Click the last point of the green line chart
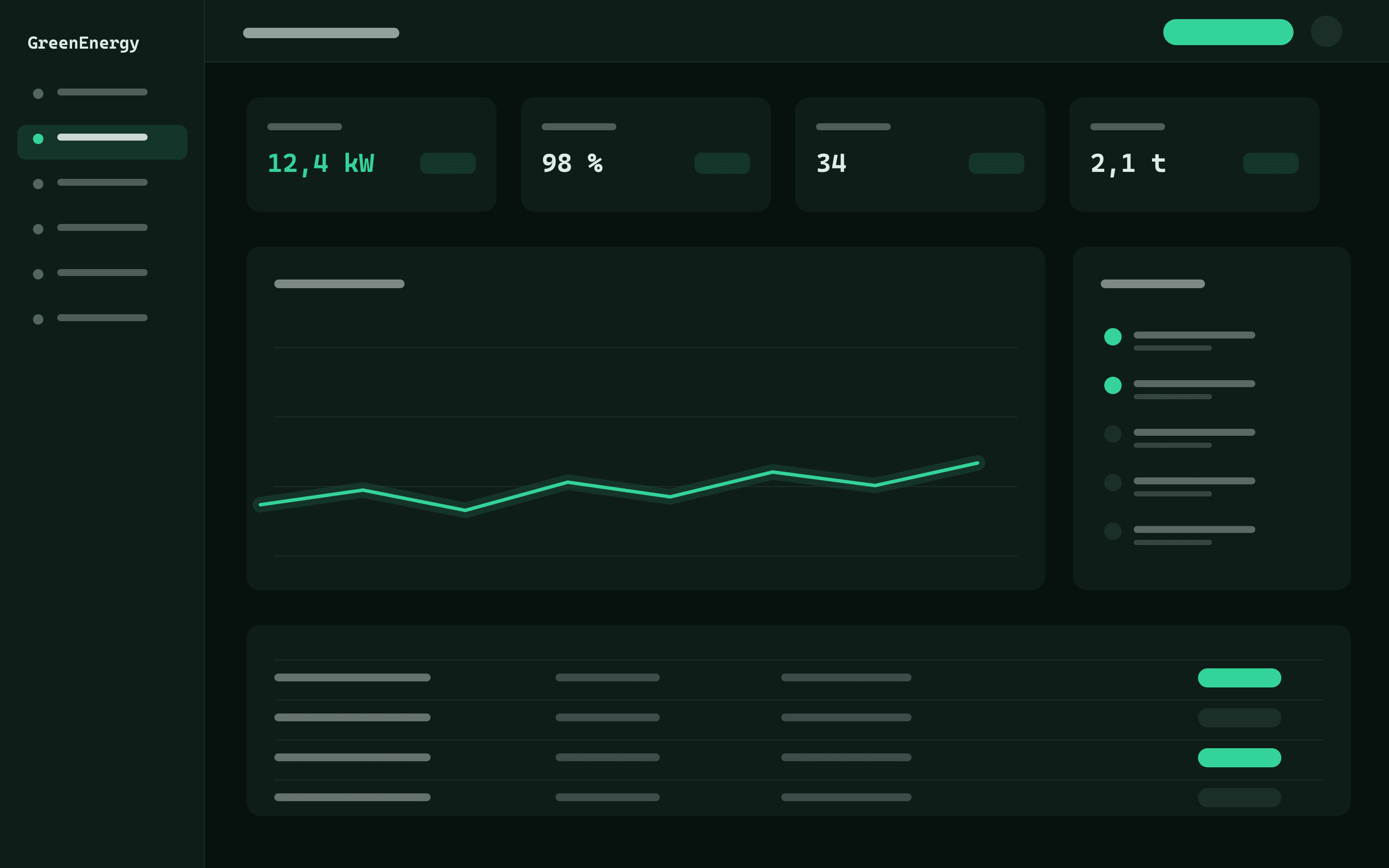Viewport: 1389px width, 868px height. click(978, 463)
